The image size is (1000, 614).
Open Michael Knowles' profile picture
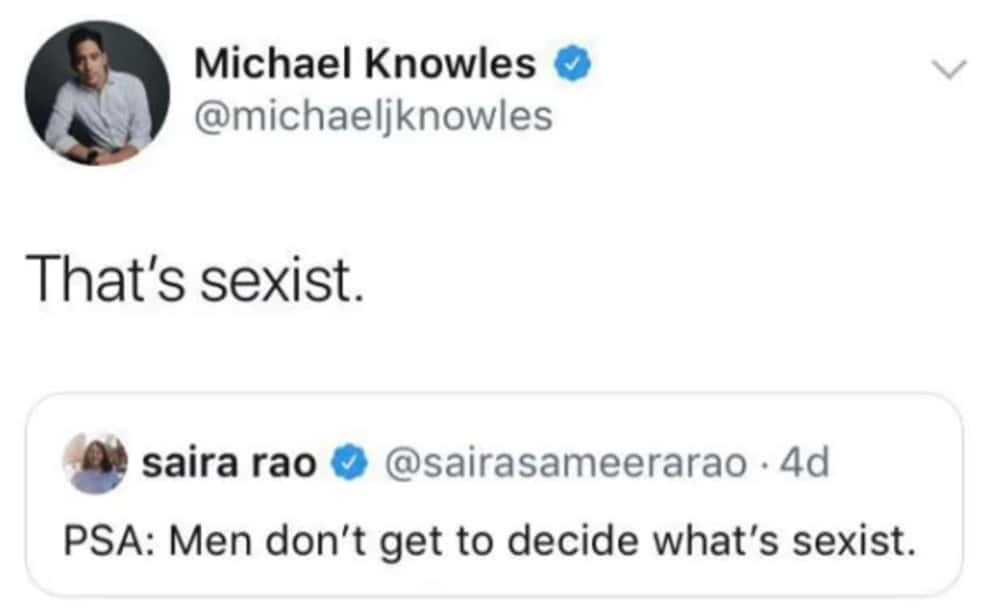click(98, 94)
